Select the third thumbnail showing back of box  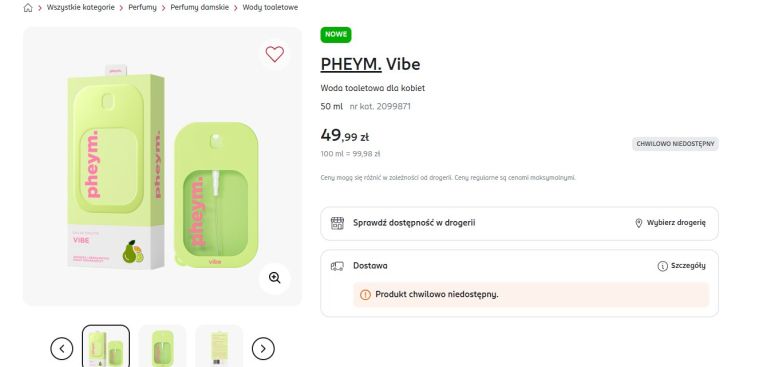[x=219, y=346]
